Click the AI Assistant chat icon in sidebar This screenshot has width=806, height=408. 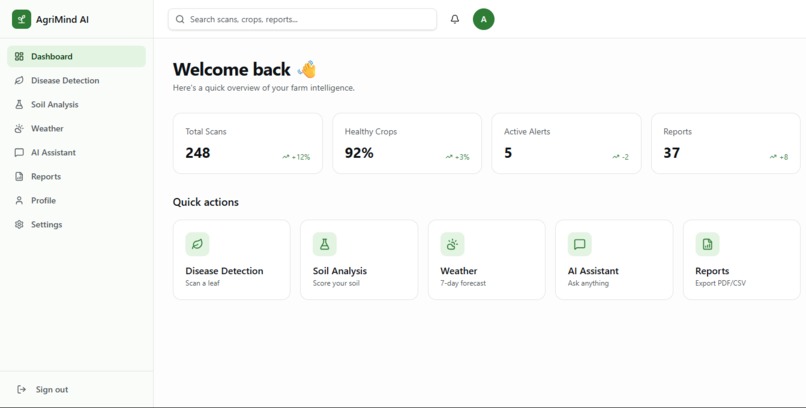[19, 153]
